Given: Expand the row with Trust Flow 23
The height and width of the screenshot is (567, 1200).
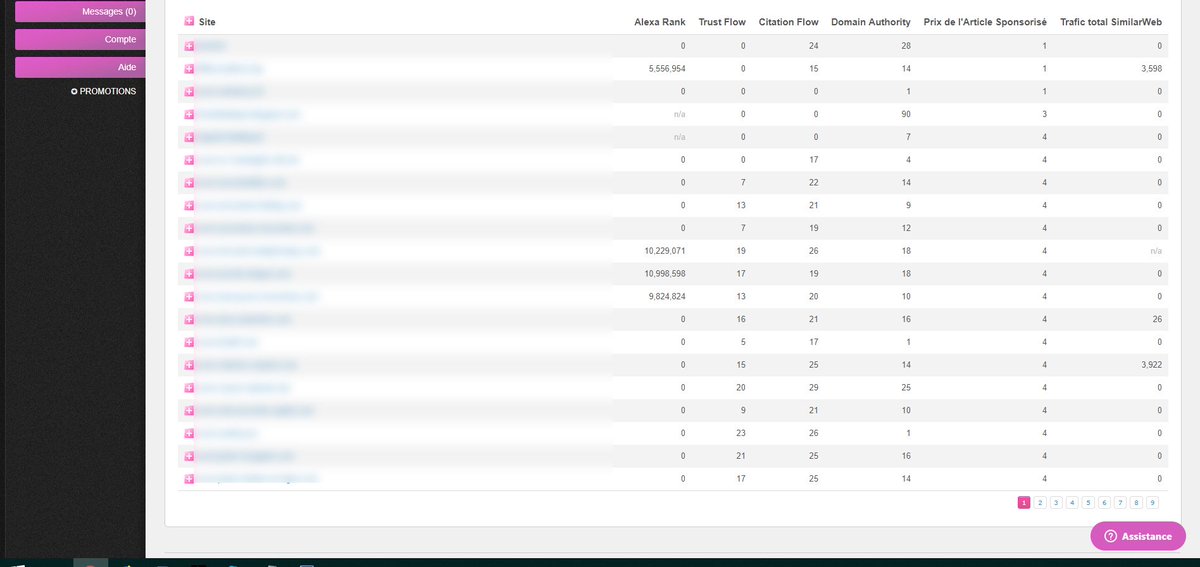Looking at the screenshot, I should 189,434.
